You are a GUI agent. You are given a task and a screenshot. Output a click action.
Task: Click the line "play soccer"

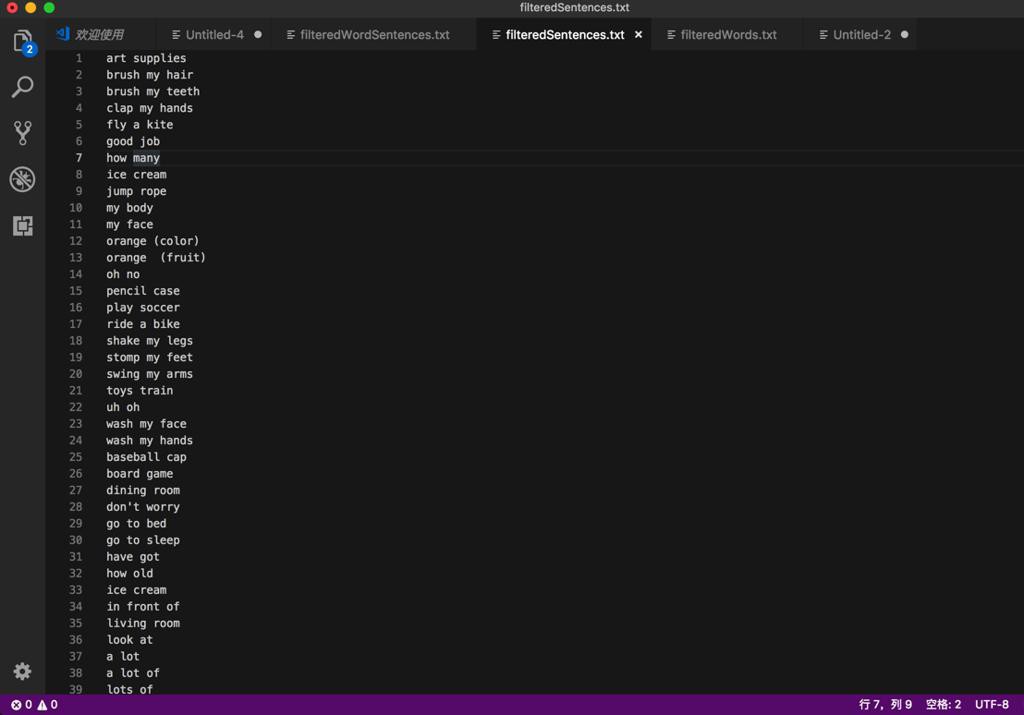click(x=143, y=308)
